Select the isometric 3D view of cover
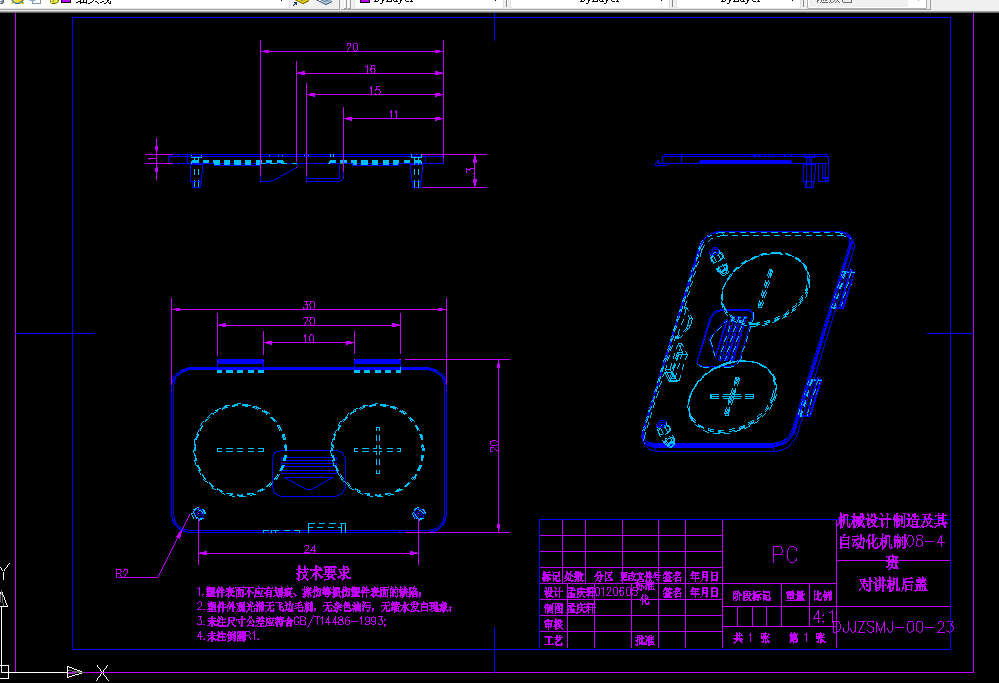The width and height of the screenshot is (999, 683). point(748,342)
